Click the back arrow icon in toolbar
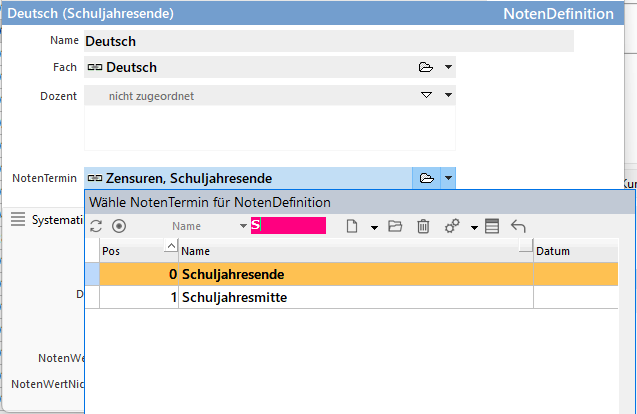Screen dimensions: 637x414 tap(518, 226)
